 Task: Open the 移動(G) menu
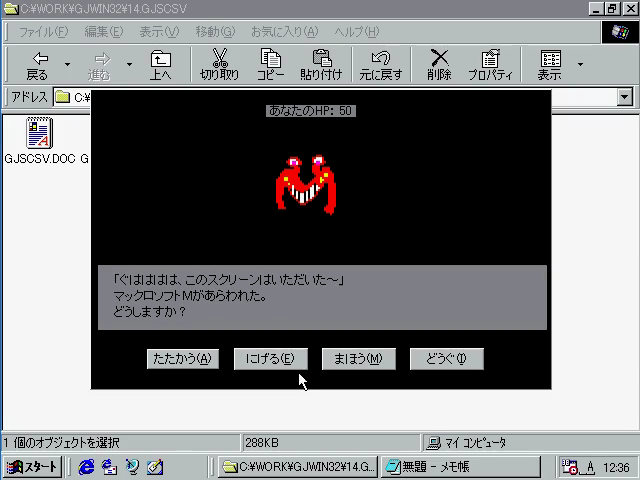pyautogui.click(x=215, y=32)
